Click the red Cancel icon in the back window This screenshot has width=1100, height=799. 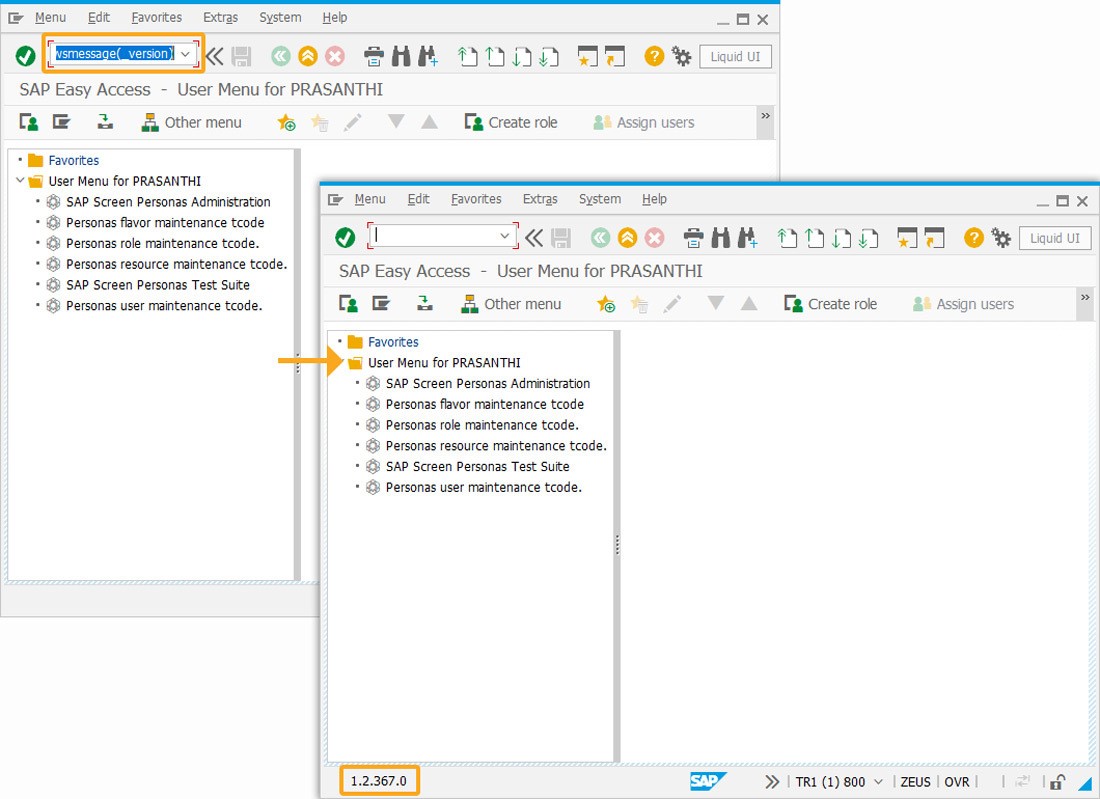[335, 56]
